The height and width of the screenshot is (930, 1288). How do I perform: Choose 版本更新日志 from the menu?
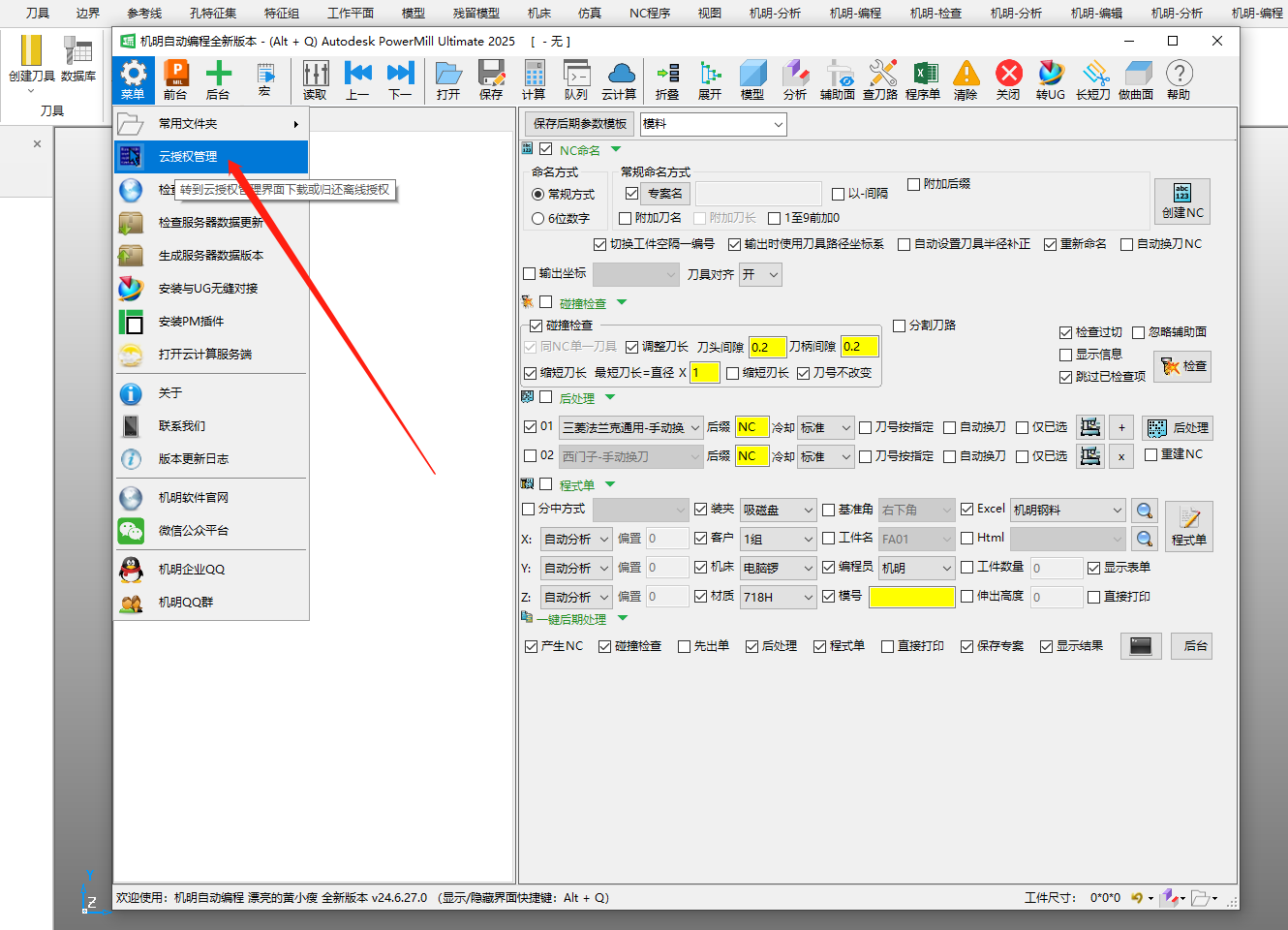211,459
